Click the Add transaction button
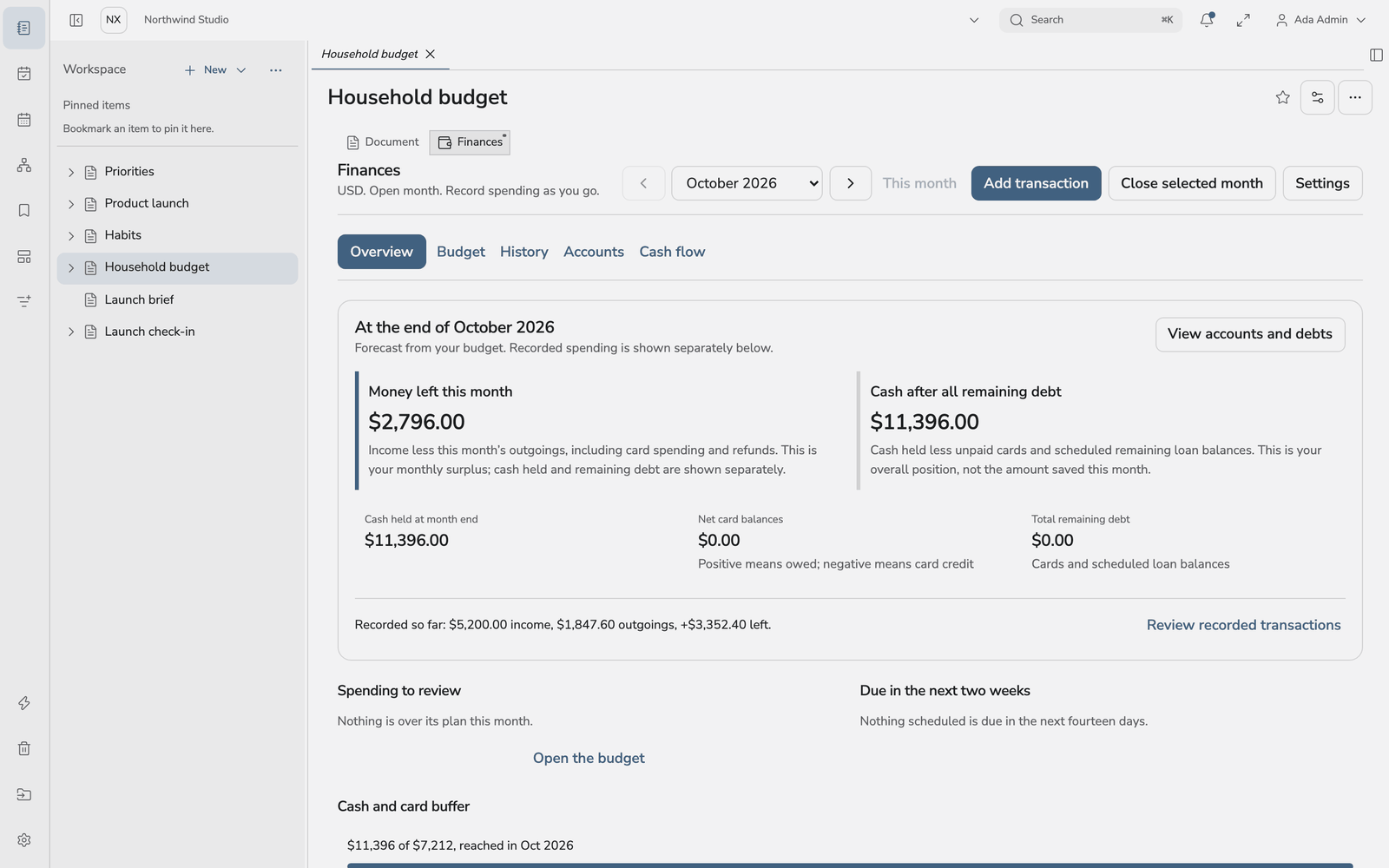This screenshot has width=1389, height=868. click(1036, 183)
